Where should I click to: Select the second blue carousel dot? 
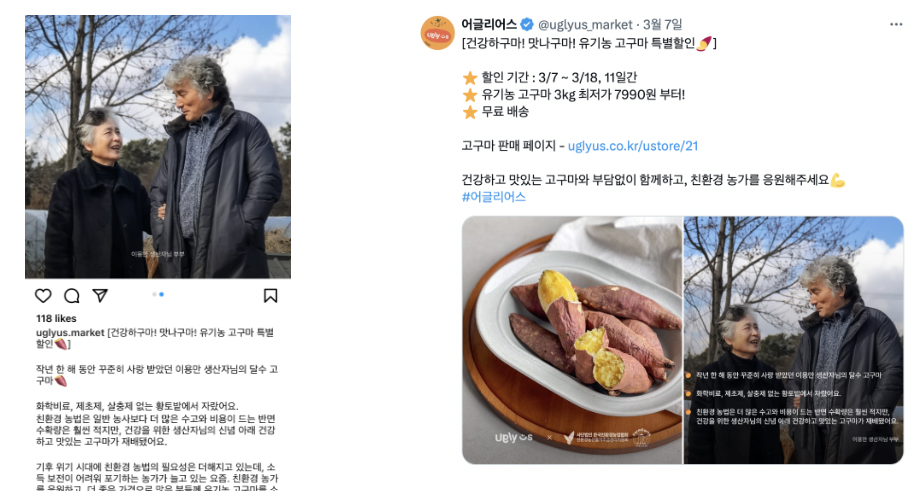[x=162, y=295]
